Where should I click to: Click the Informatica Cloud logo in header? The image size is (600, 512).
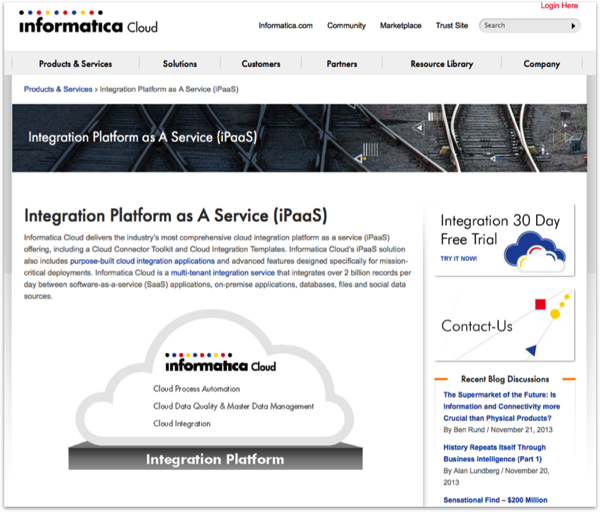[88, 22]
